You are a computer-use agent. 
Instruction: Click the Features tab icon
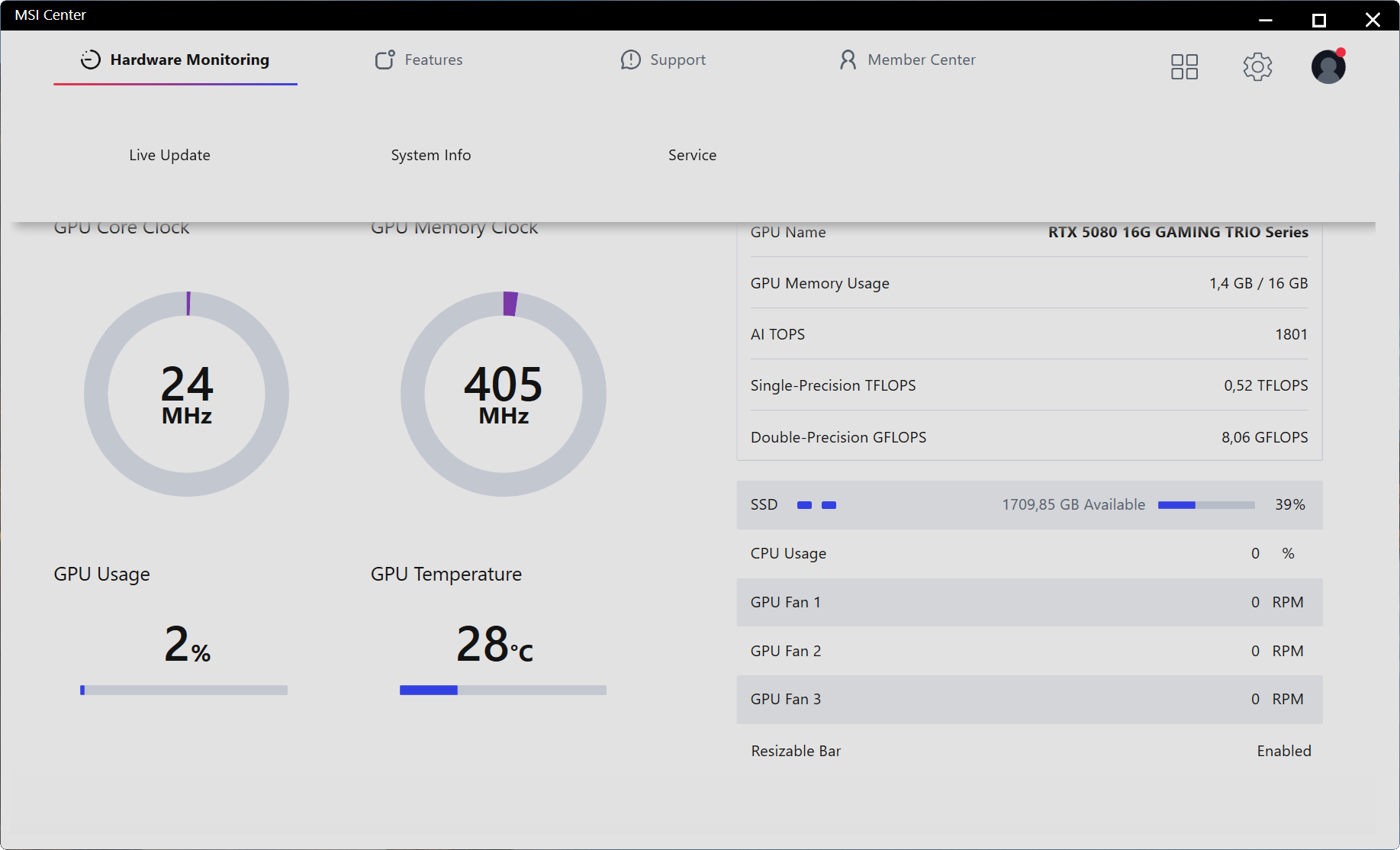click(x=385, y=60)
